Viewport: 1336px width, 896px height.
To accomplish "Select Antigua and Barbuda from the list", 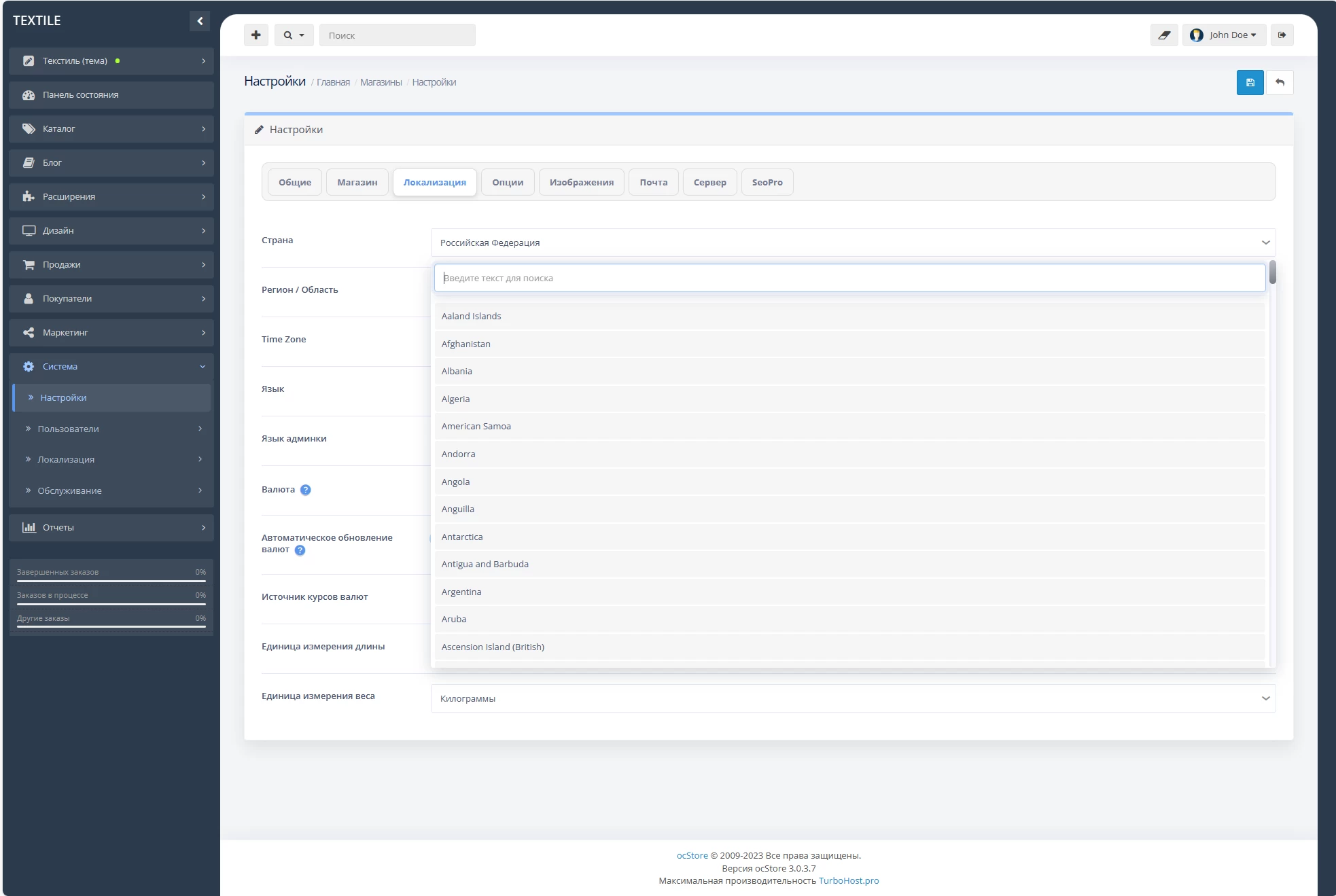I will click(849, 565).
